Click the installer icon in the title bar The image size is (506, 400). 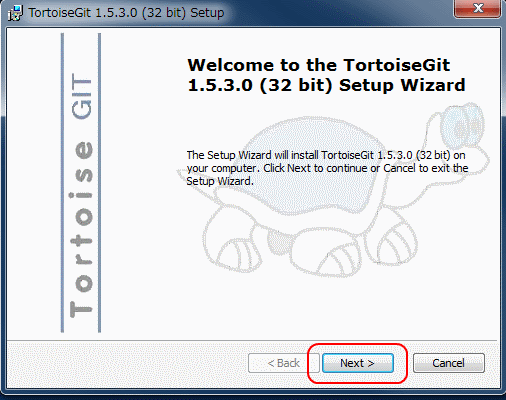(x=15, y=13)
